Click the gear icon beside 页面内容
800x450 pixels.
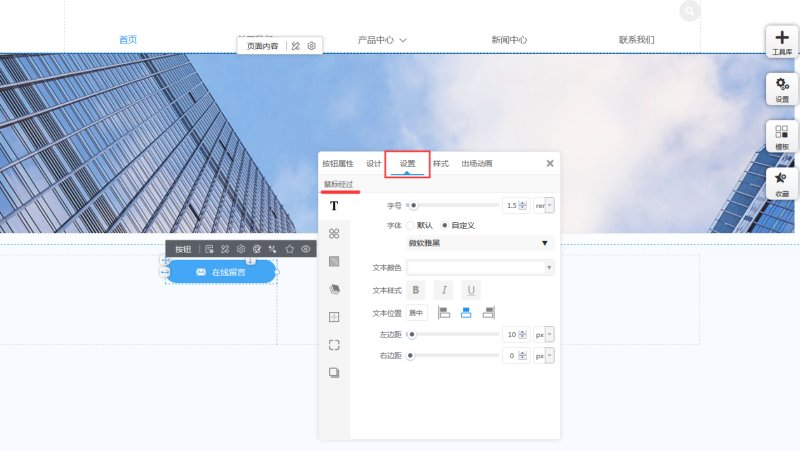click(x=312, y=46)
